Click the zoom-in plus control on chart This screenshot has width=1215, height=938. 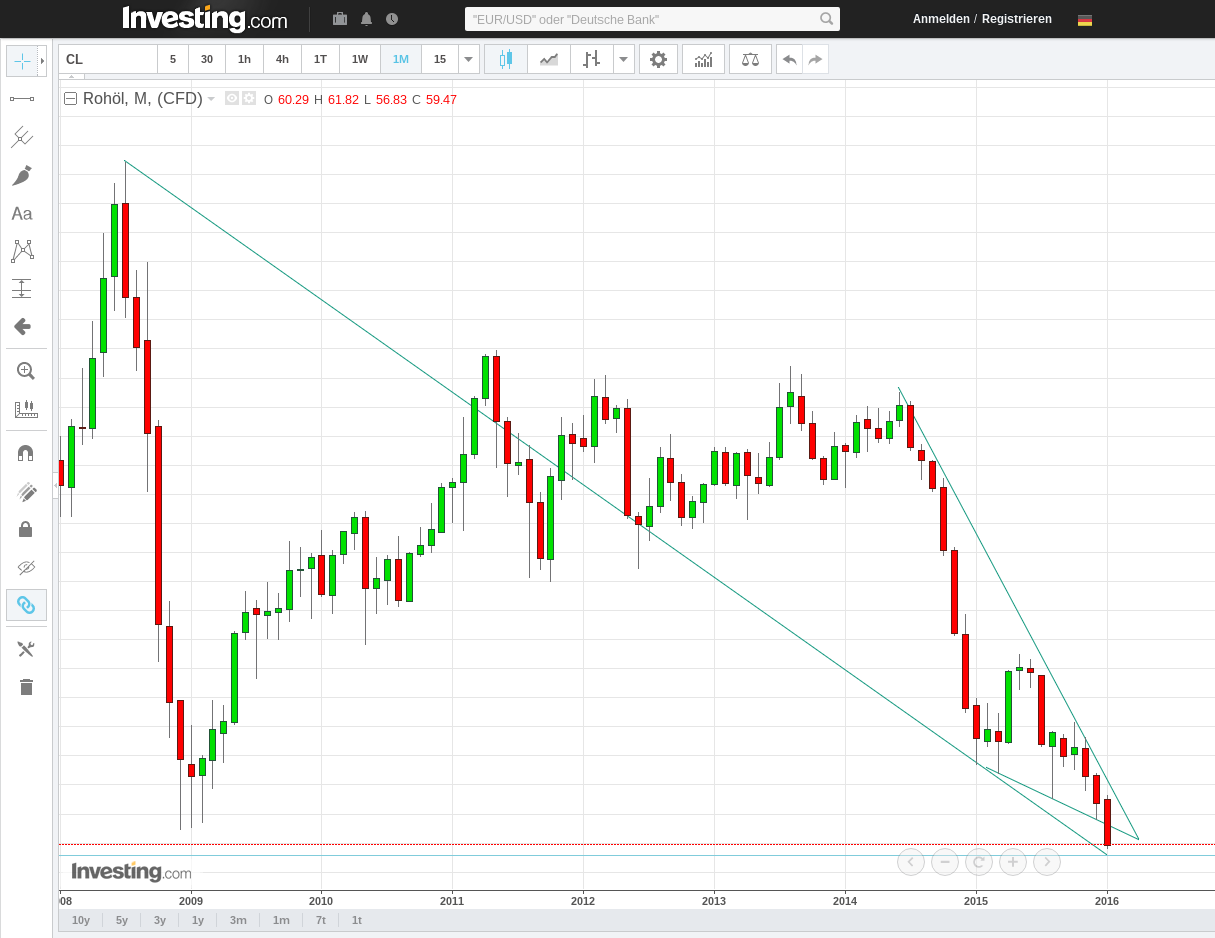pos(1012,862)
